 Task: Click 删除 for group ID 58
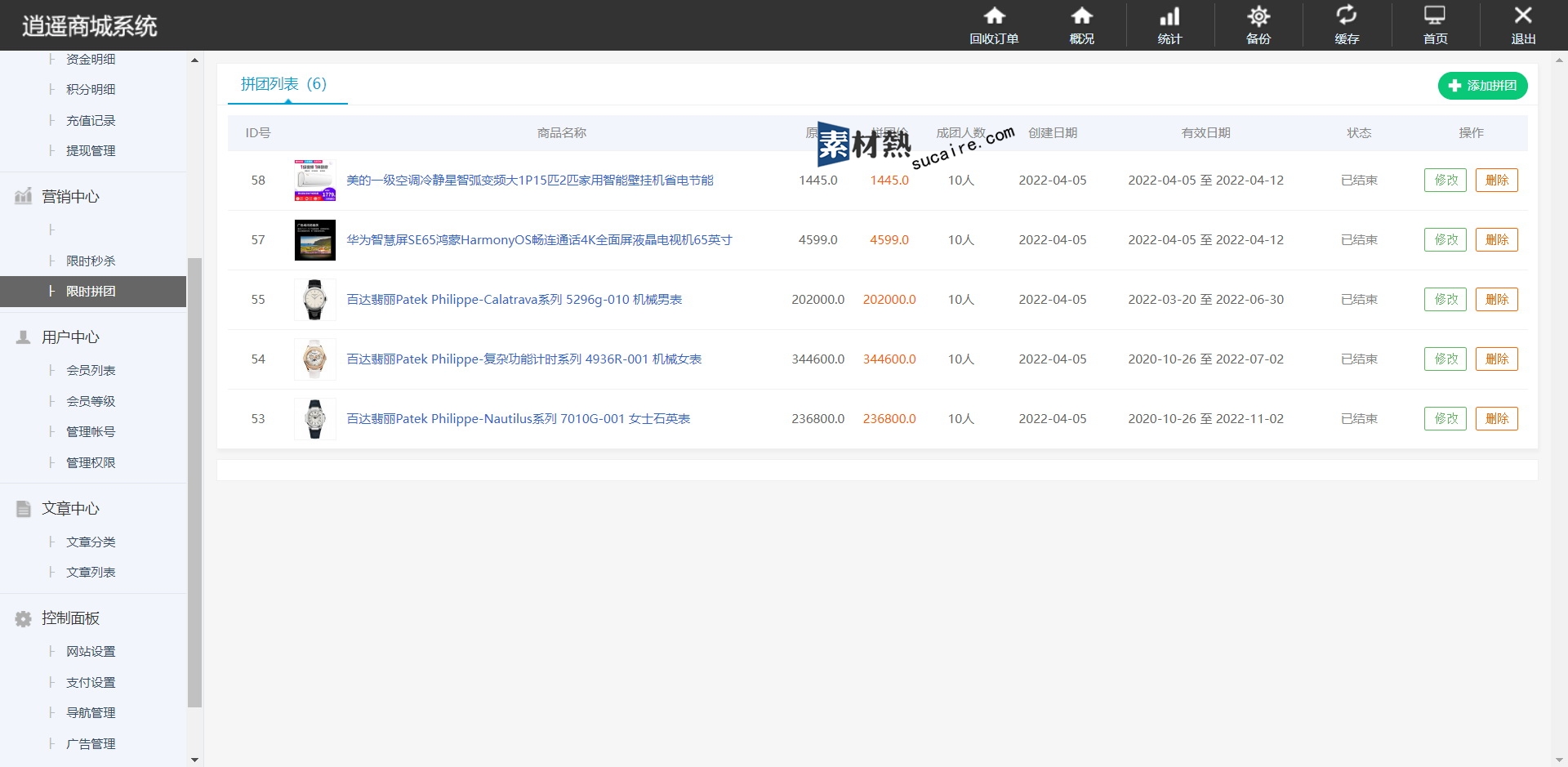click(x=1496, y=181)
